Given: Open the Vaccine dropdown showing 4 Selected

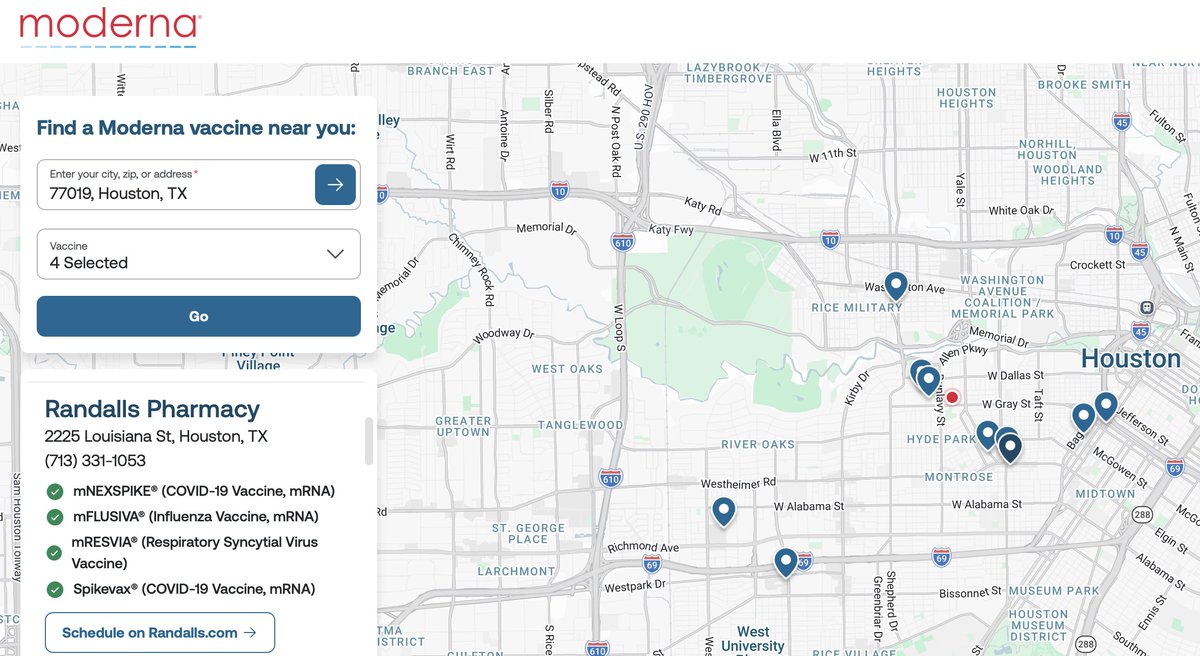Looking at the screenshot, I should (x=198, y=254).
